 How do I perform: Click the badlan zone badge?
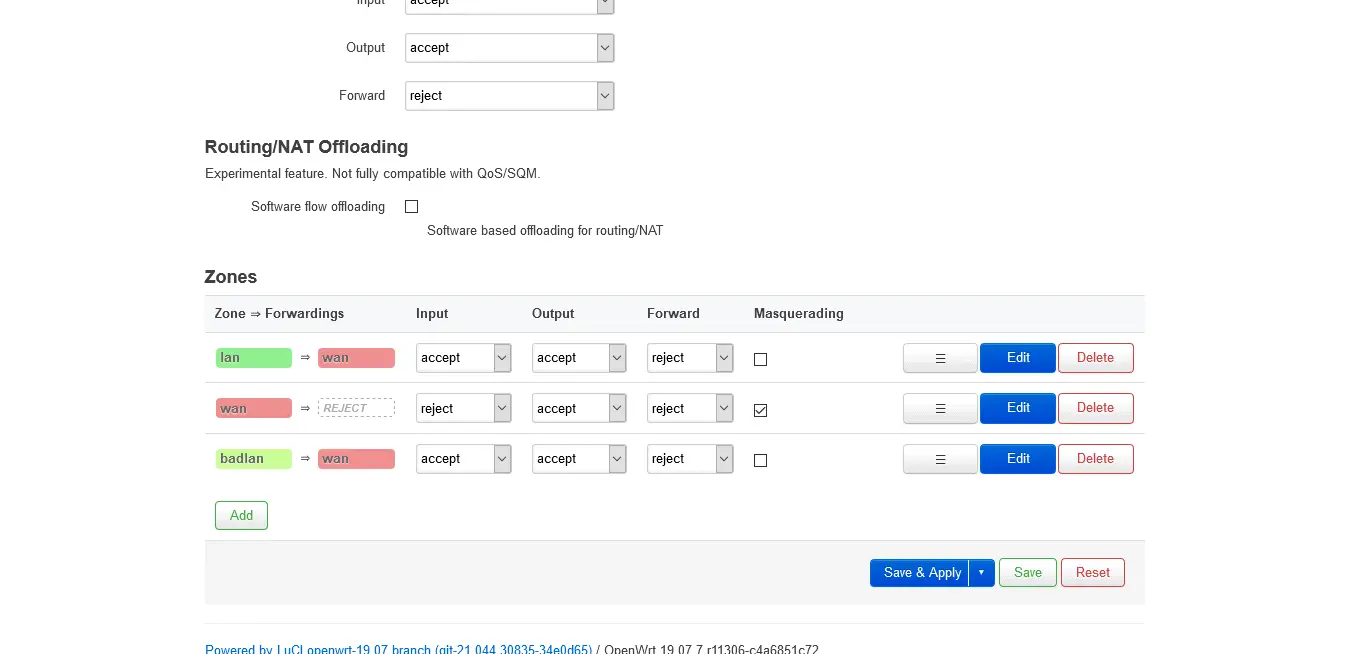click(254, 459)
